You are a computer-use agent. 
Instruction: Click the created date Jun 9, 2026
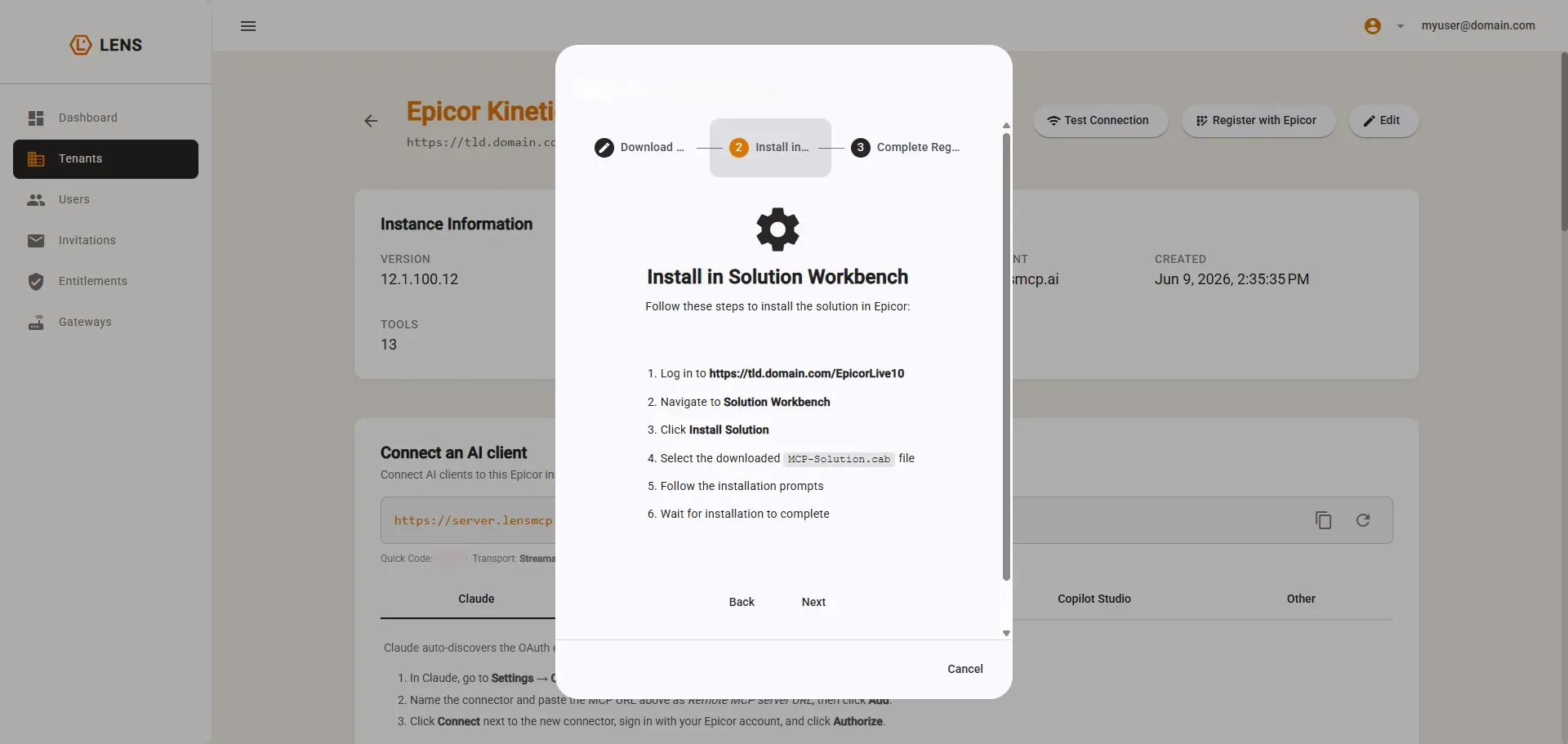click(1232, 279)
